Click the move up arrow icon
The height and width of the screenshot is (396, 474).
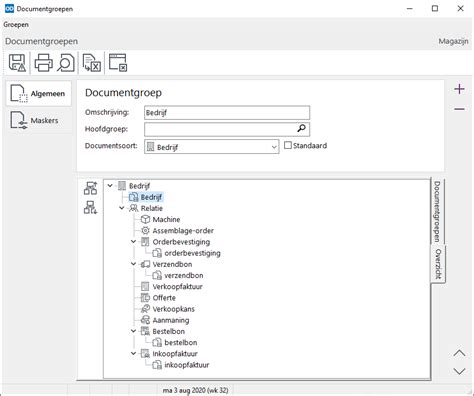point(459,353)
